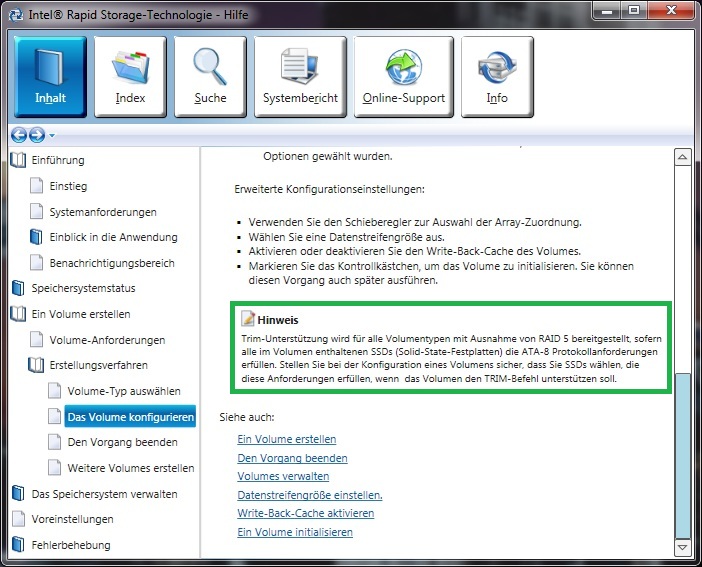702x567 pixels.
Task: Select Das Speichersystem verwalten entry
Action: click(x=104, y=494)
